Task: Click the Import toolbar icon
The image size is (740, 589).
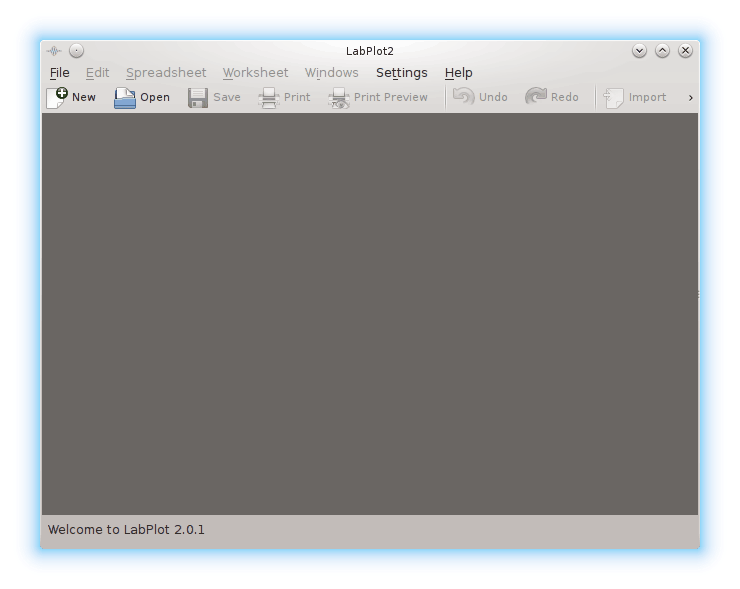Action: click(x=614, y=97)
